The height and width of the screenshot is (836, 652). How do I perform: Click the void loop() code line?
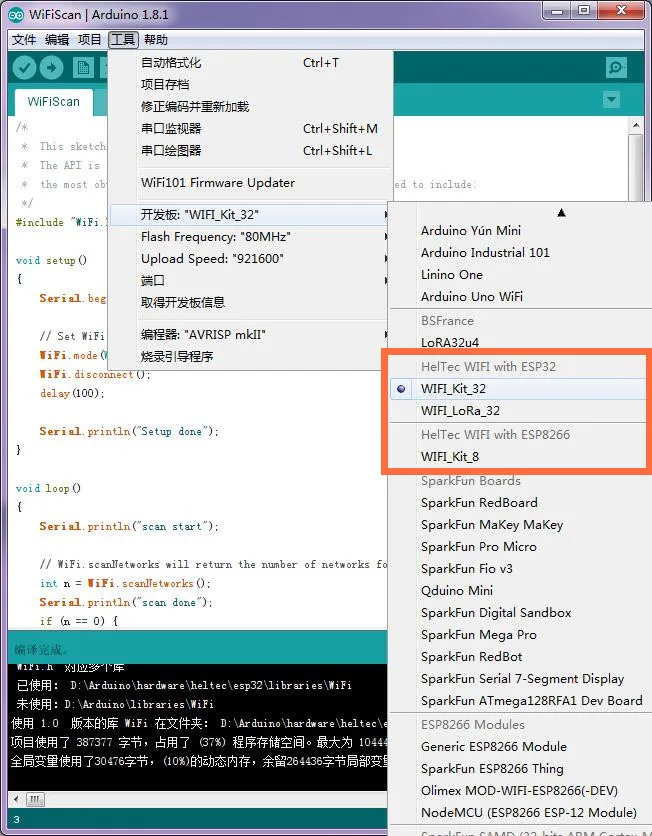[48, 488]
